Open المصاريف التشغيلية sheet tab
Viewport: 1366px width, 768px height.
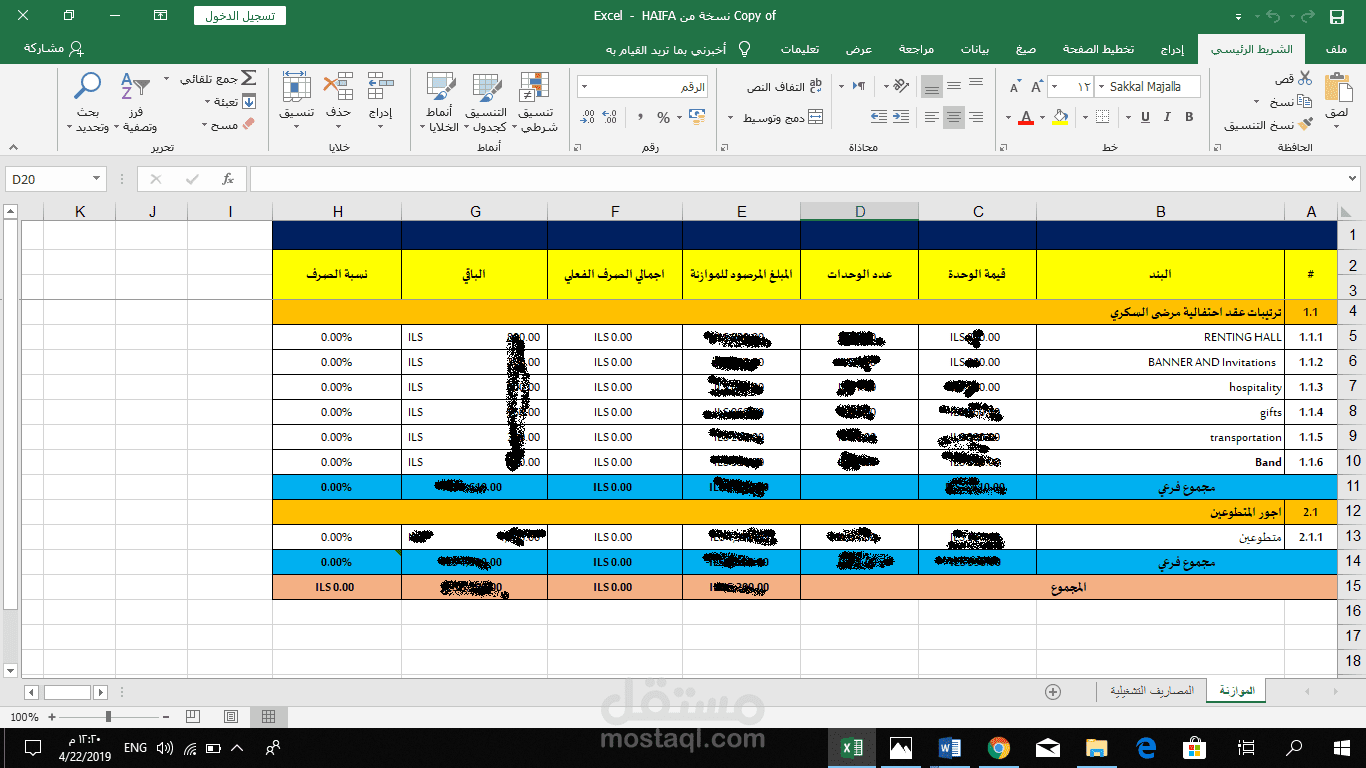click(1152, 691)
